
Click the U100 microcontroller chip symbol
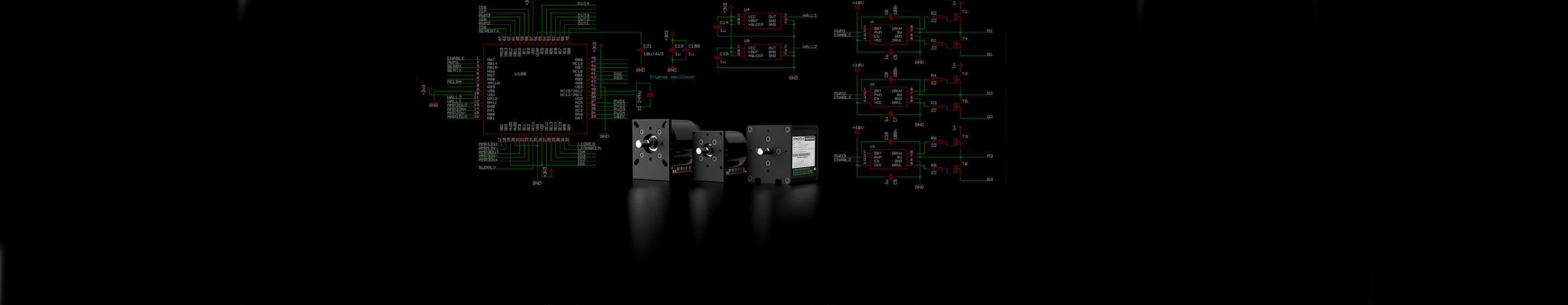pyautogui.click(x=534, y=89)
